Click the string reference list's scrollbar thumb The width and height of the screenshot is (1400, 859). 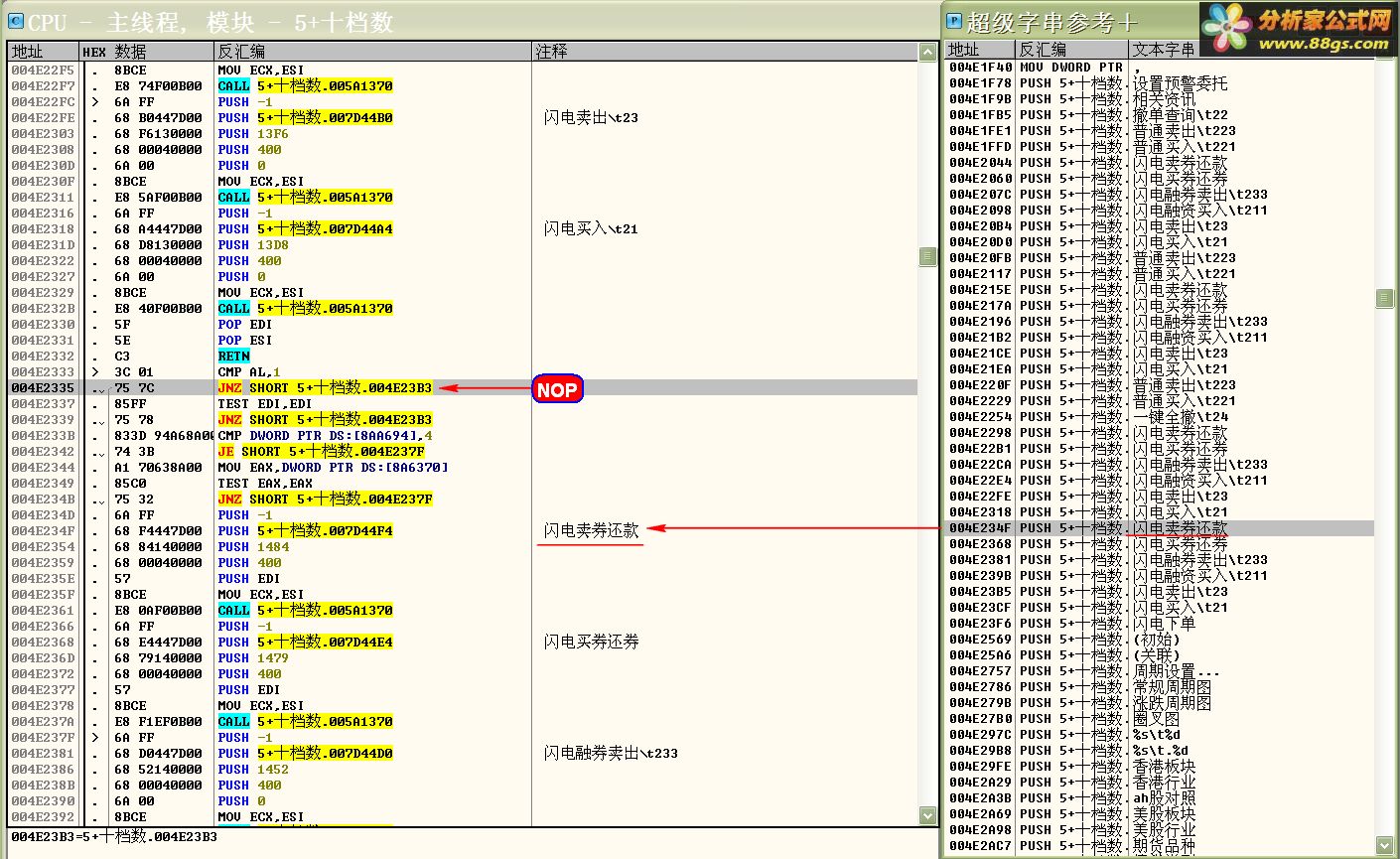[1384, 298]
